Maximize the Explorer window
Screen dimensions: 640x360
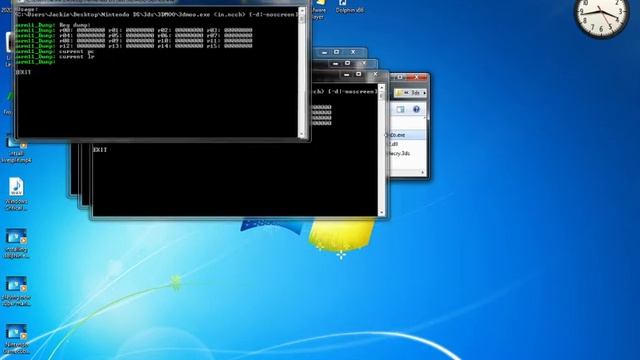[400, 77]
